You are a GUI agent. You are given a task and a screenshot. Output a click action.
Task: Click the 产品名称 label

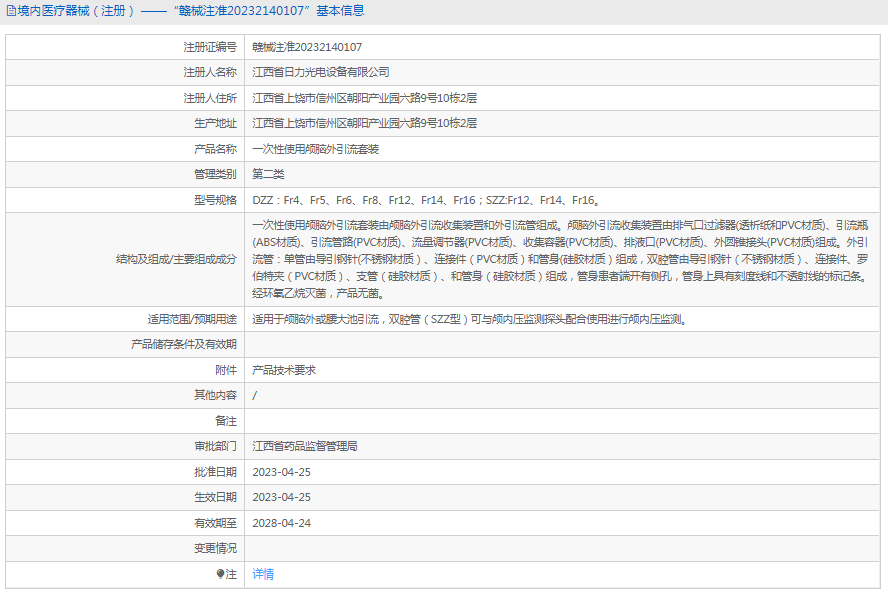click(x=215, y=149)
